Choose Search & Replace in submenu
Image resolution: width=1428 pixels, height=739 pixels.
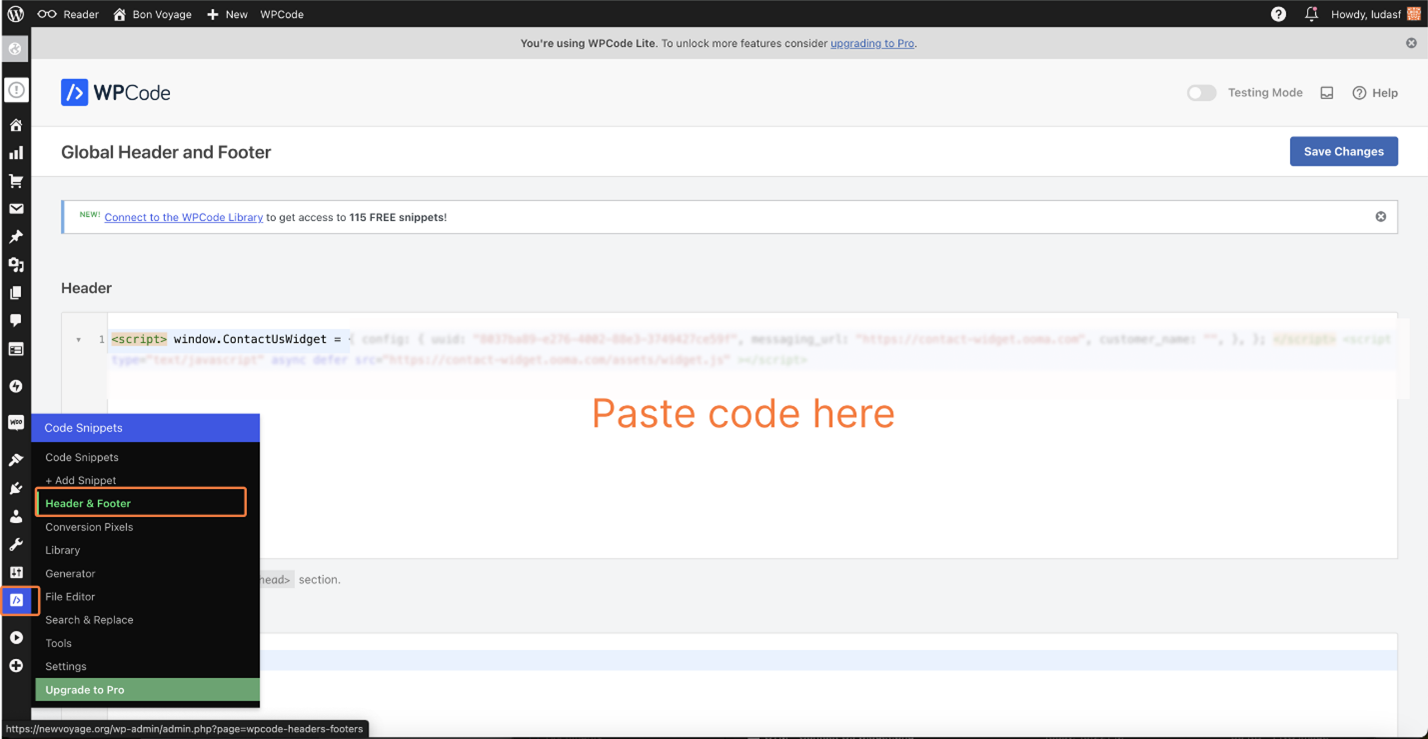[x=89, y=620]
